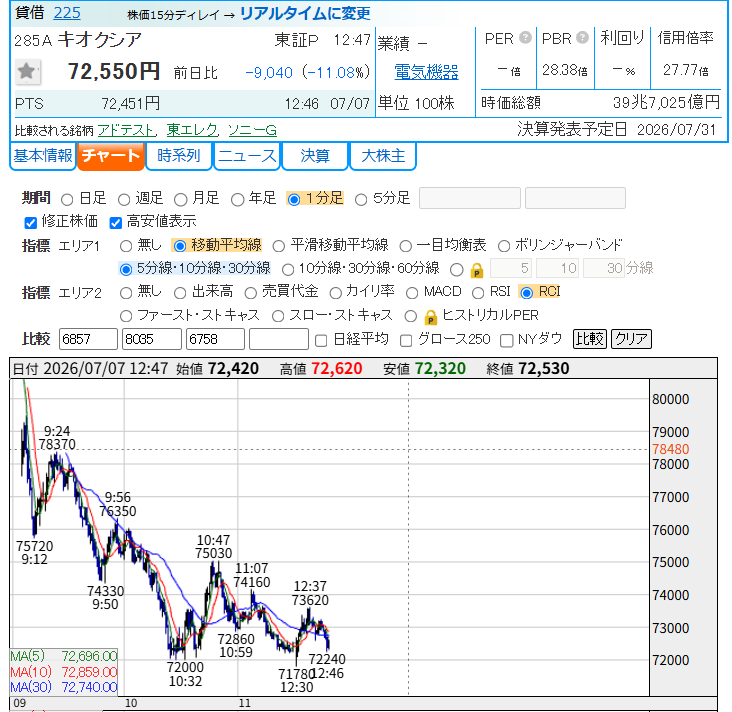This screenshot has width=732, height=712.
Task: Toggle グロース250 comparison checkbox
Action: point(406,341)
